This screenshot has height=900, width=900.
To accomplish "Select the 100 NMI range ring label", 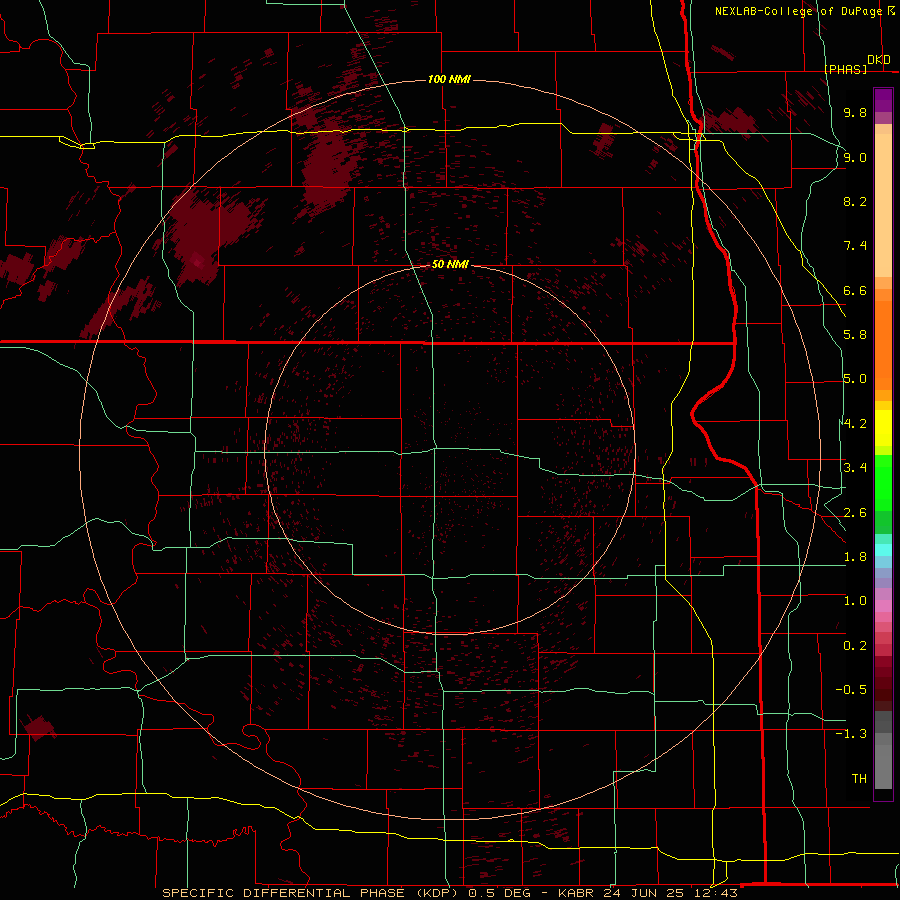I will pos(449,79).
